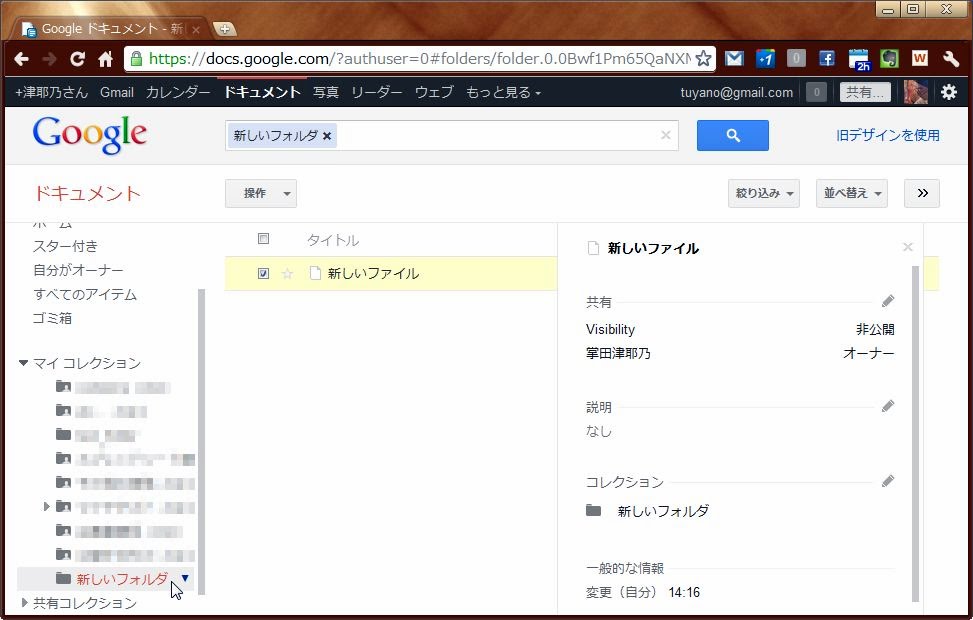Open the 操作 dropdown menu
Screen dimensions: 973x620
pyautogui.click(x=260, y=193)
